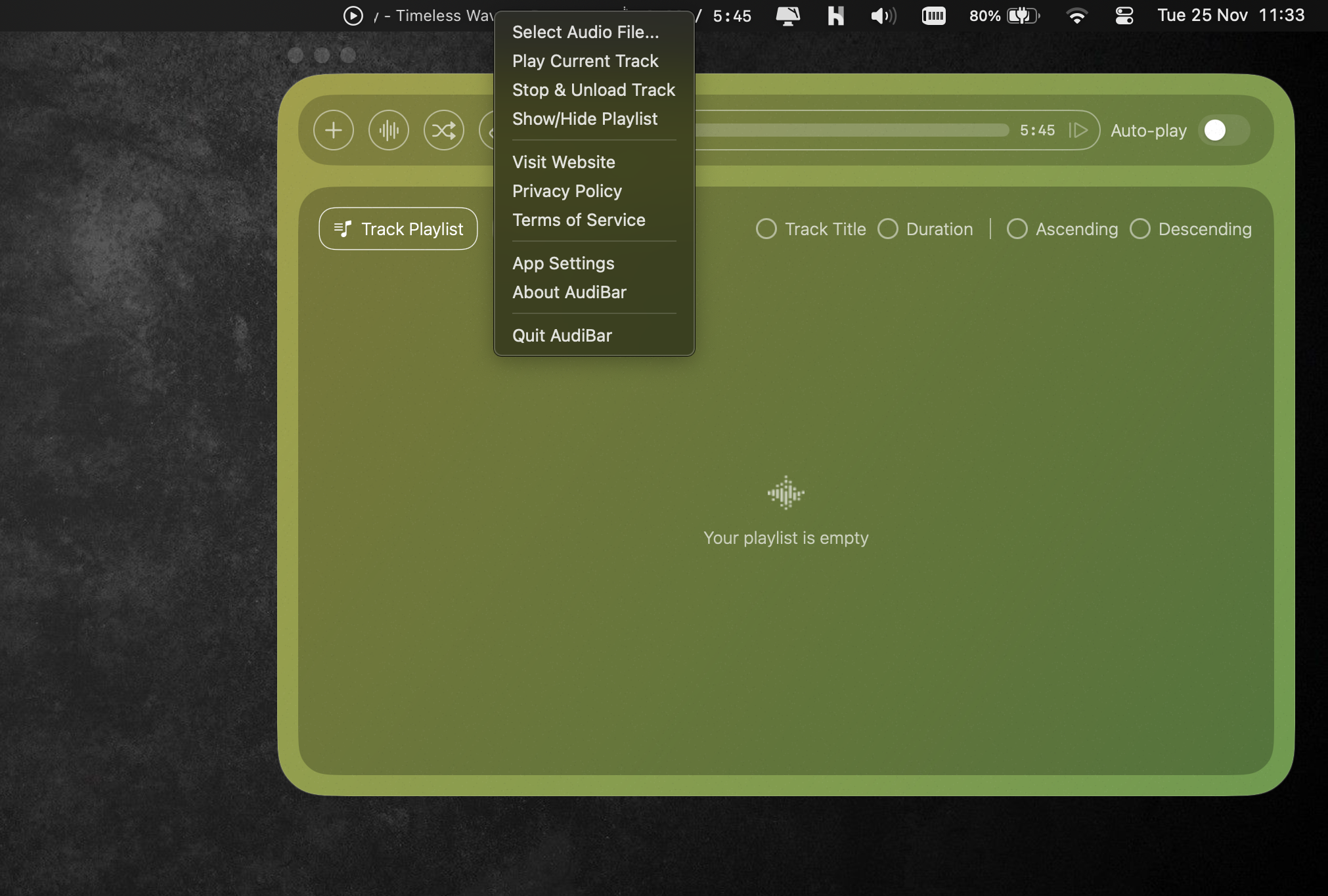Click the Wi-Fi status icon
This screenshot has width=1328, height=896.
click(x=1078, y=15)
